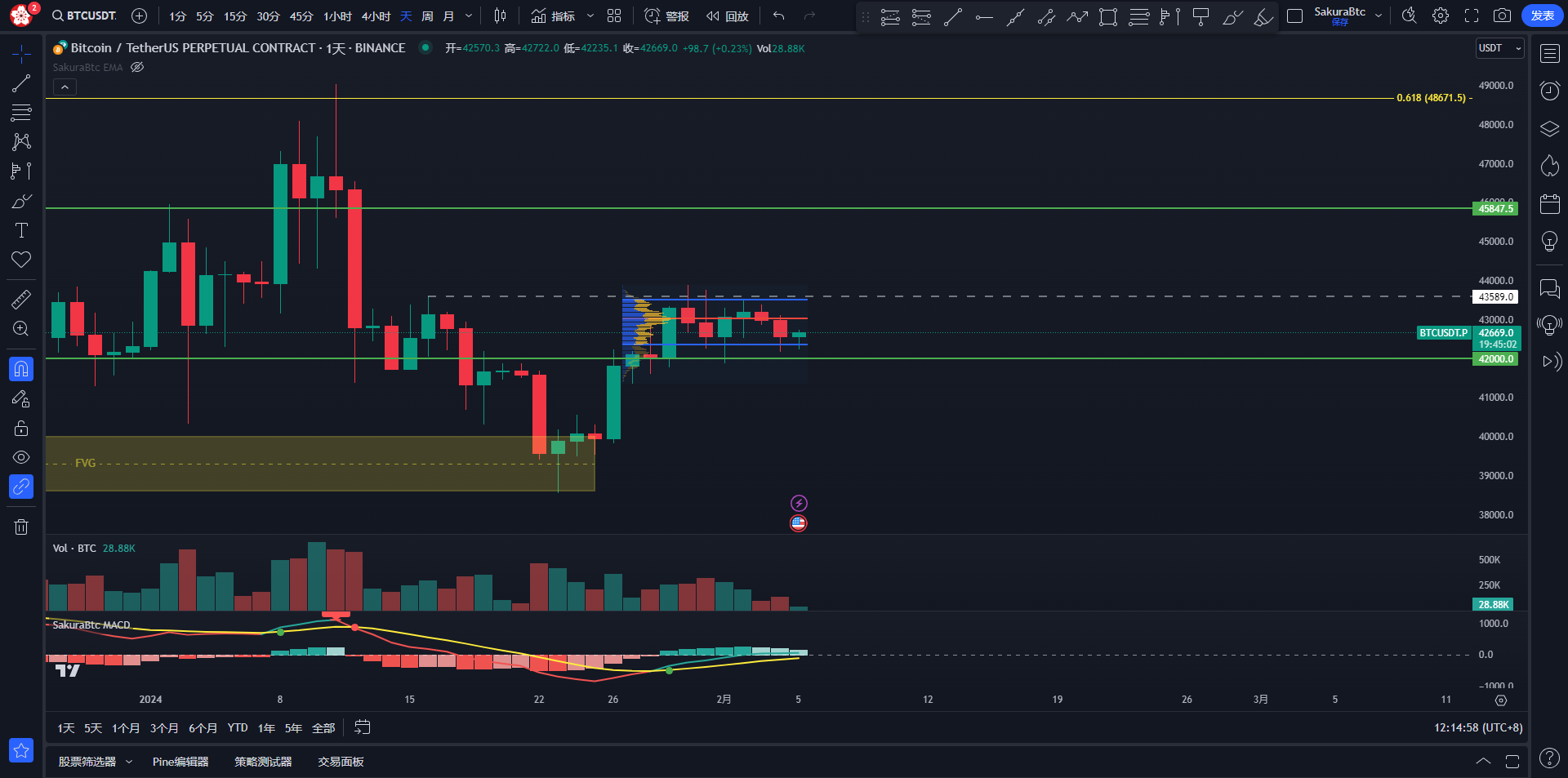Open the trading panel tab
Viewport: 1568px width, 778px height.
point(341,762)
